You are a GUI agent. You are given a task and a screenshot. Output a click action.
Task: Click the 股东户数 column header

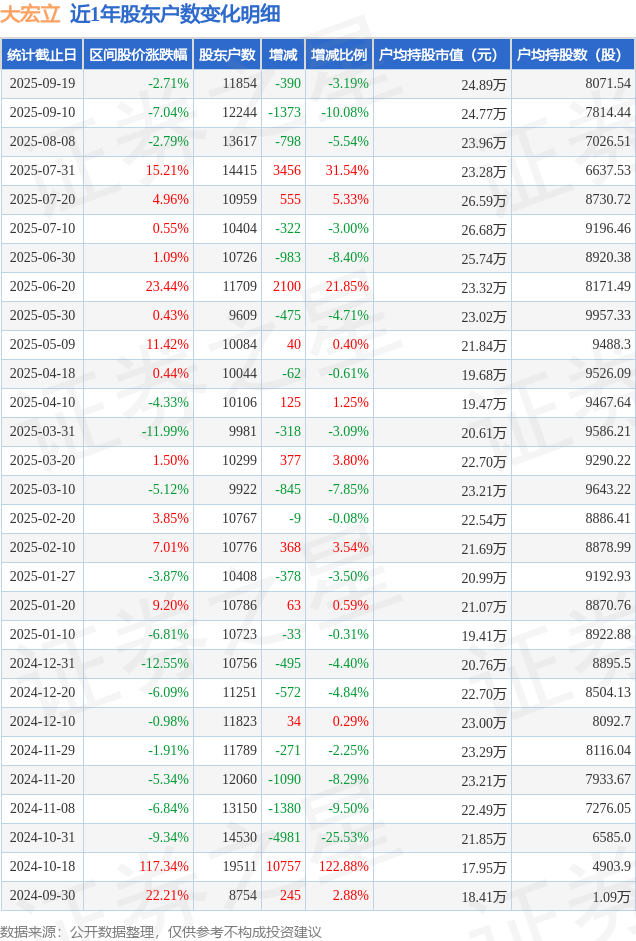tap(227, 55)
